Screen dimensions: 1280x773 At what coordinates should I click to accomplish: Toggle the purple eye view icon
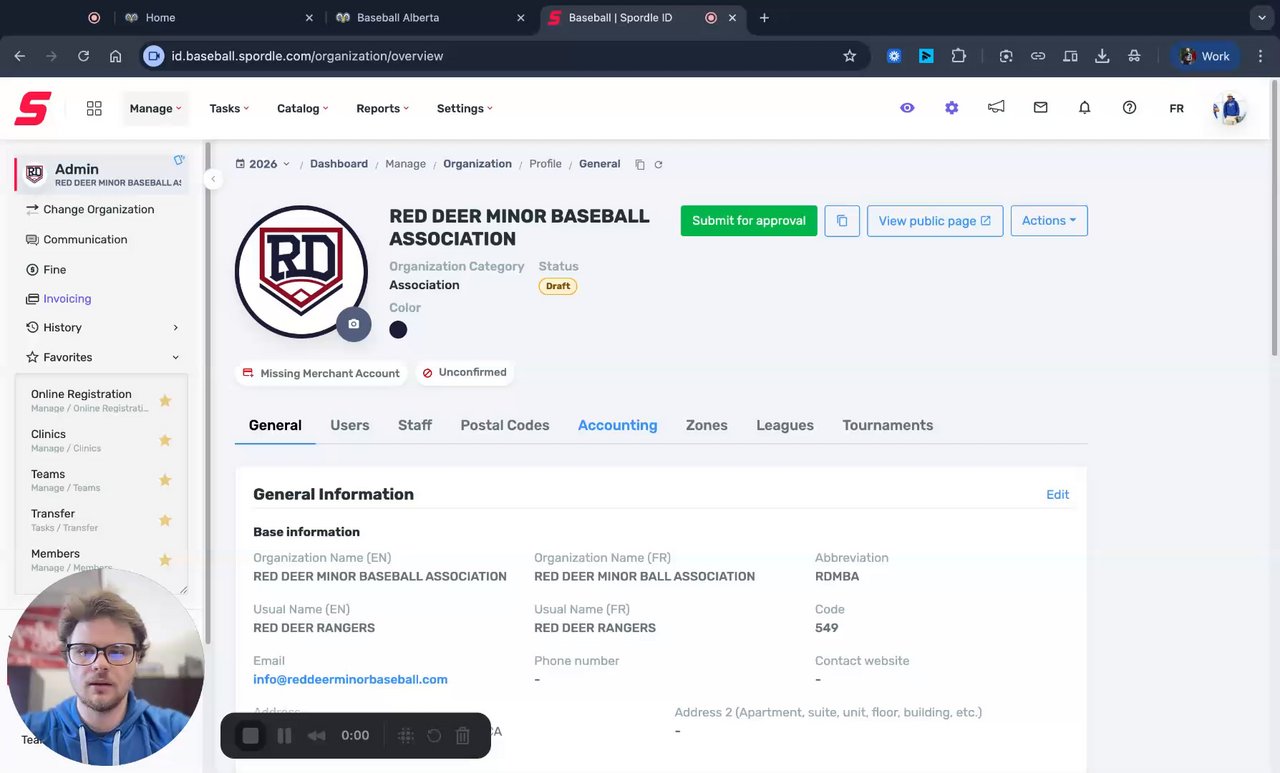pyautogui.click(x=907, y=108)
